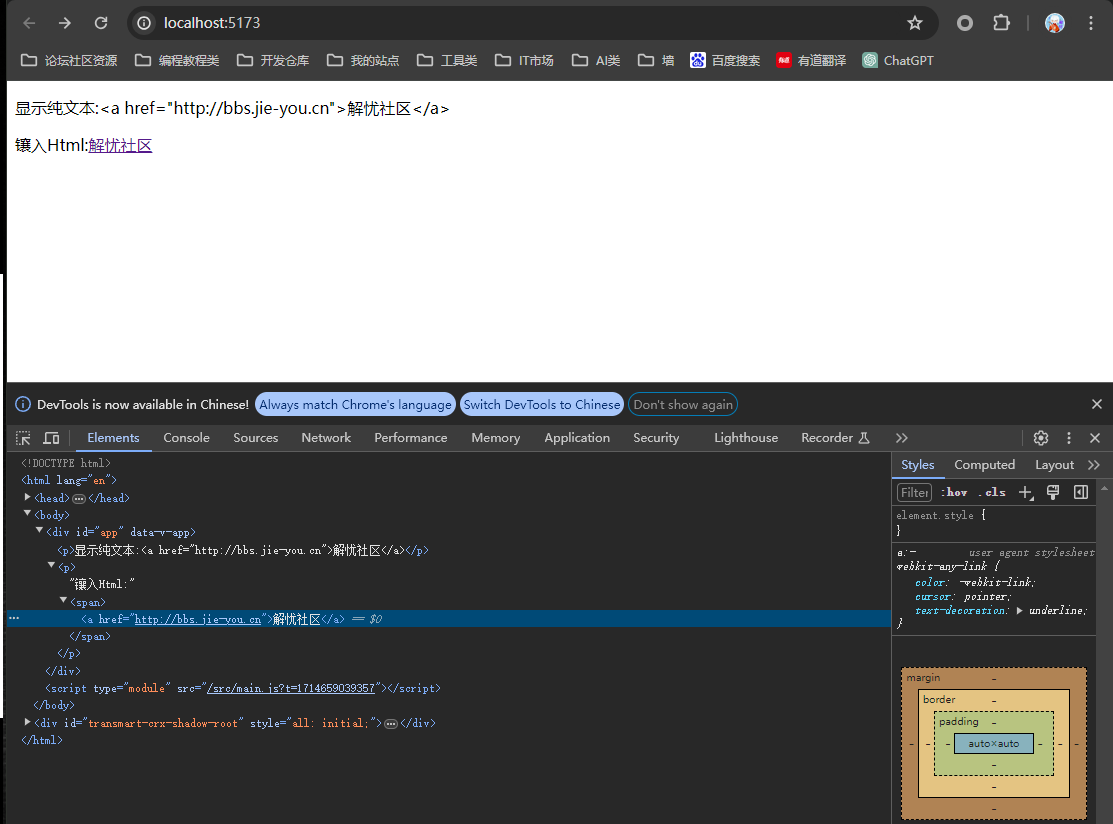Click Switch DevTools to Chinese
Screen dimensions: 1113x824
point(542,405)
